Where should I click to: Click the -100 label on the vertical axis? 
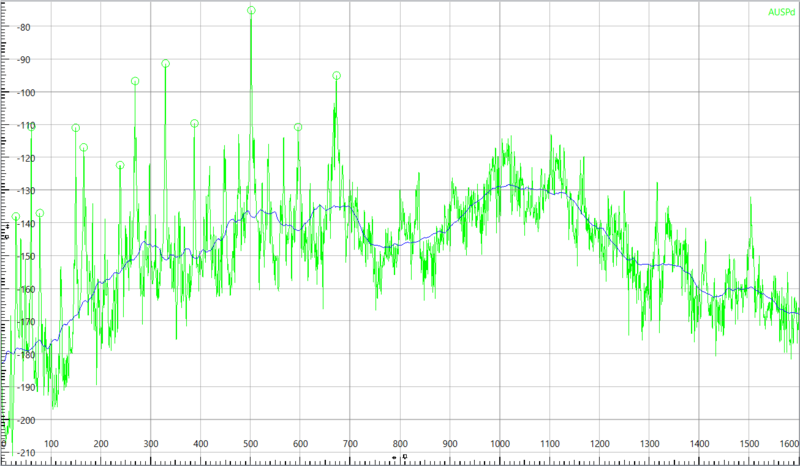pos(23,92)
